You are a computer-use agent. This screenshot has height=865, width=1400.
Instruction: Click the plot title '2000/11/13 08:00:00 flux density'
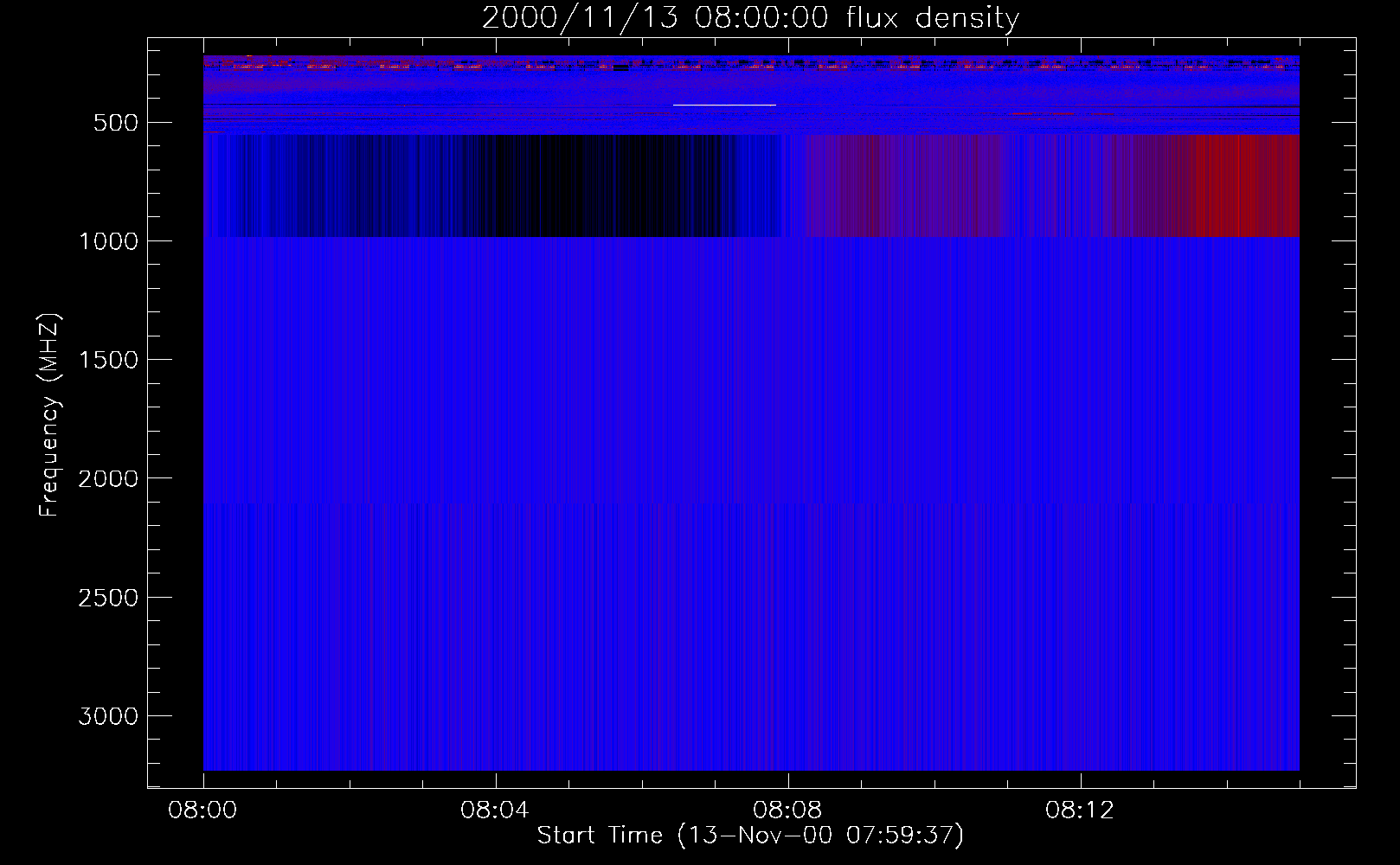(x=750, y=17)
